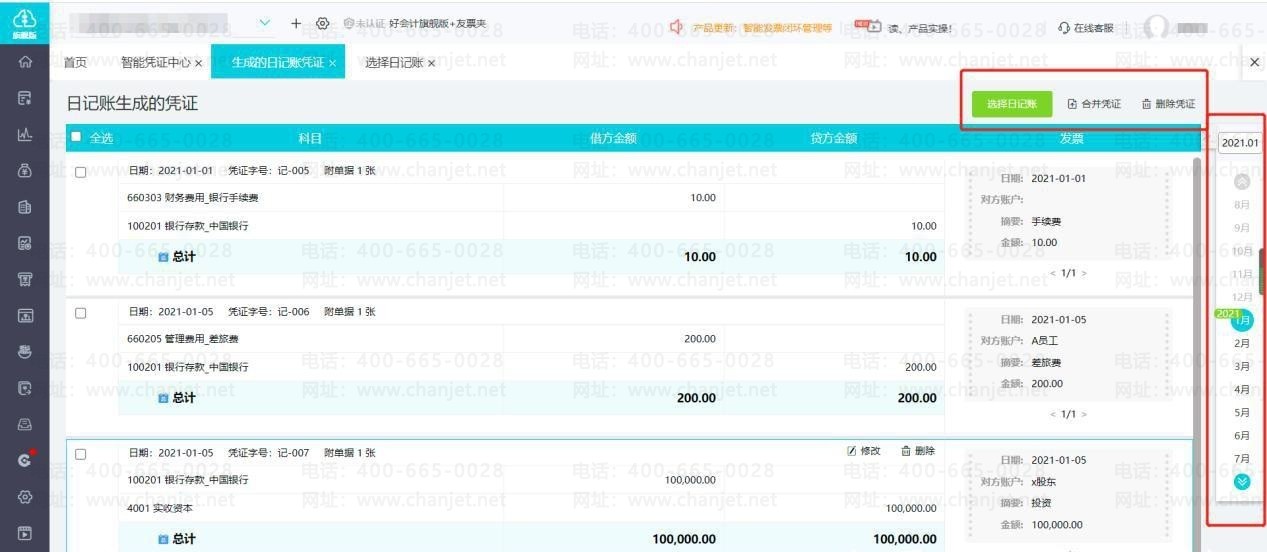Tick the checkbox for voucher 记-007
The width and height of the screenshot is (1267, 552).
coord(81,454)
